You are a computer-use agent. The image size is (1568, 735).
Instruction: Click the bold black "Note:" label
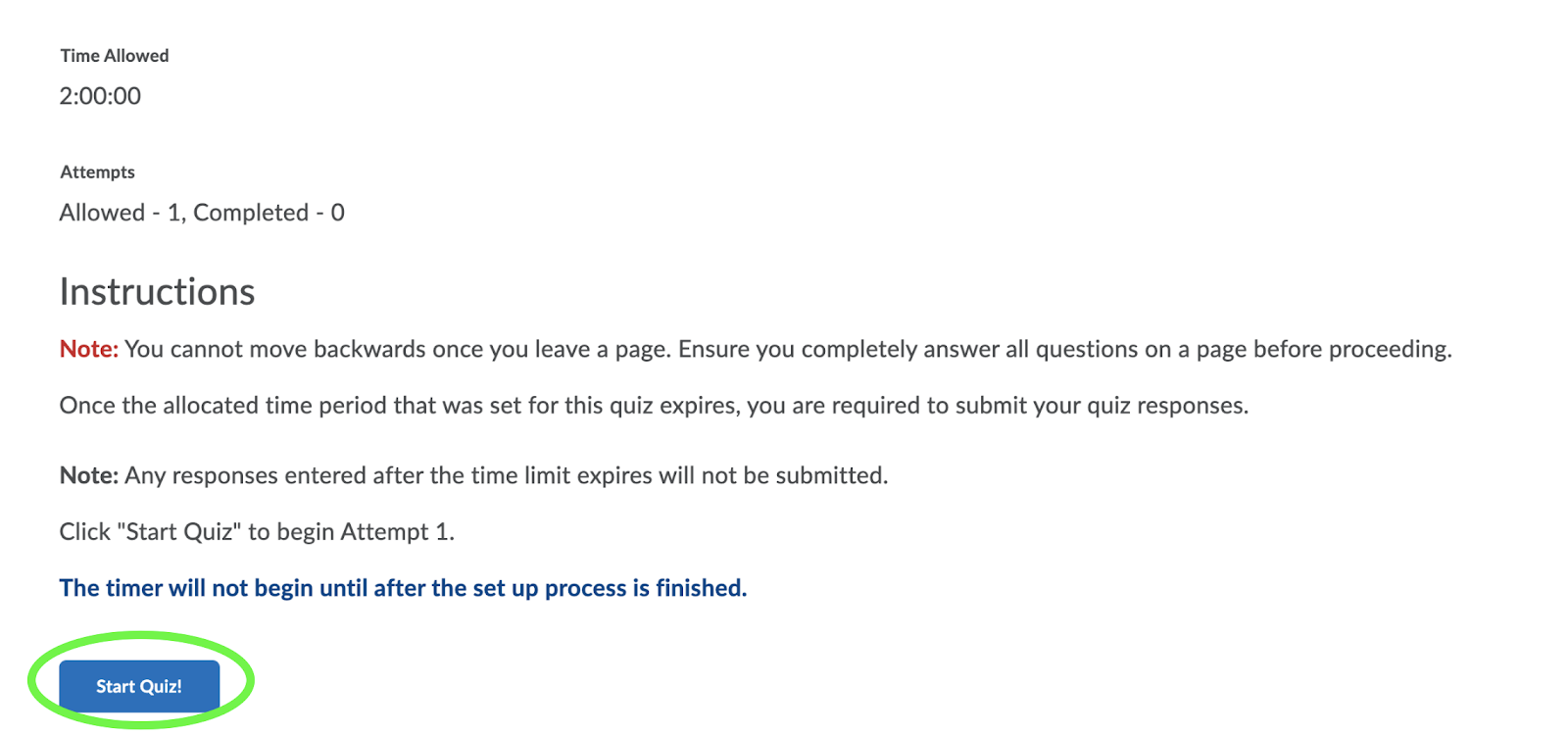coord(89,475)
